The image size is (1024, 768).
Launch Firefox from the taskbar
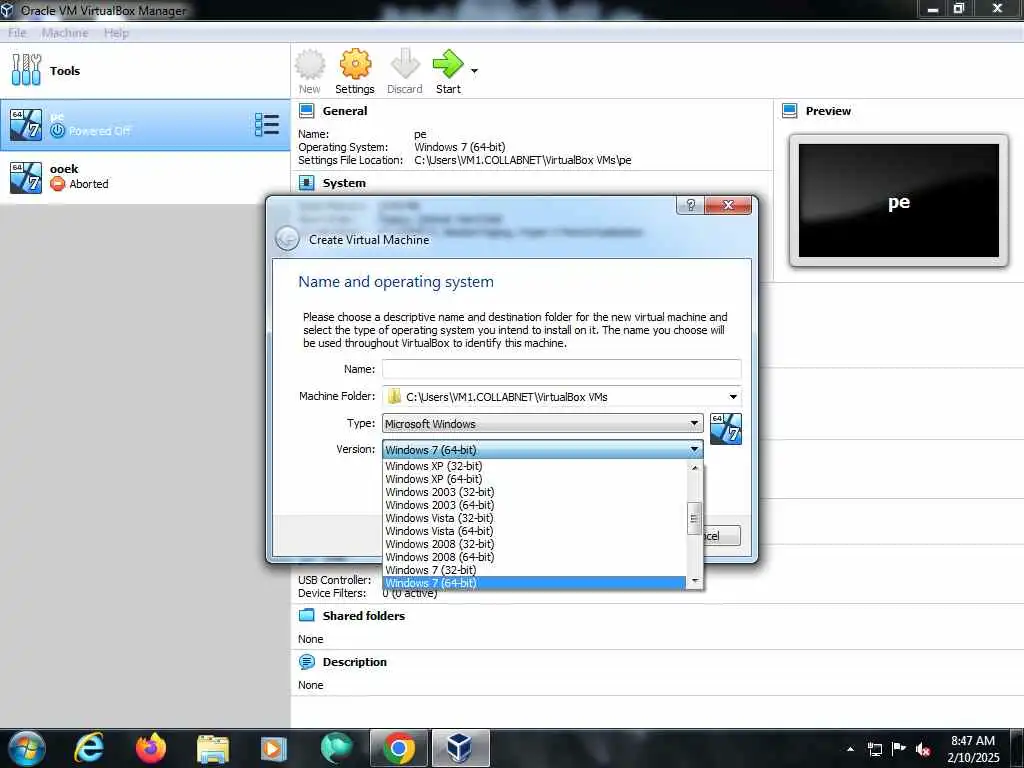coord(151,748)
